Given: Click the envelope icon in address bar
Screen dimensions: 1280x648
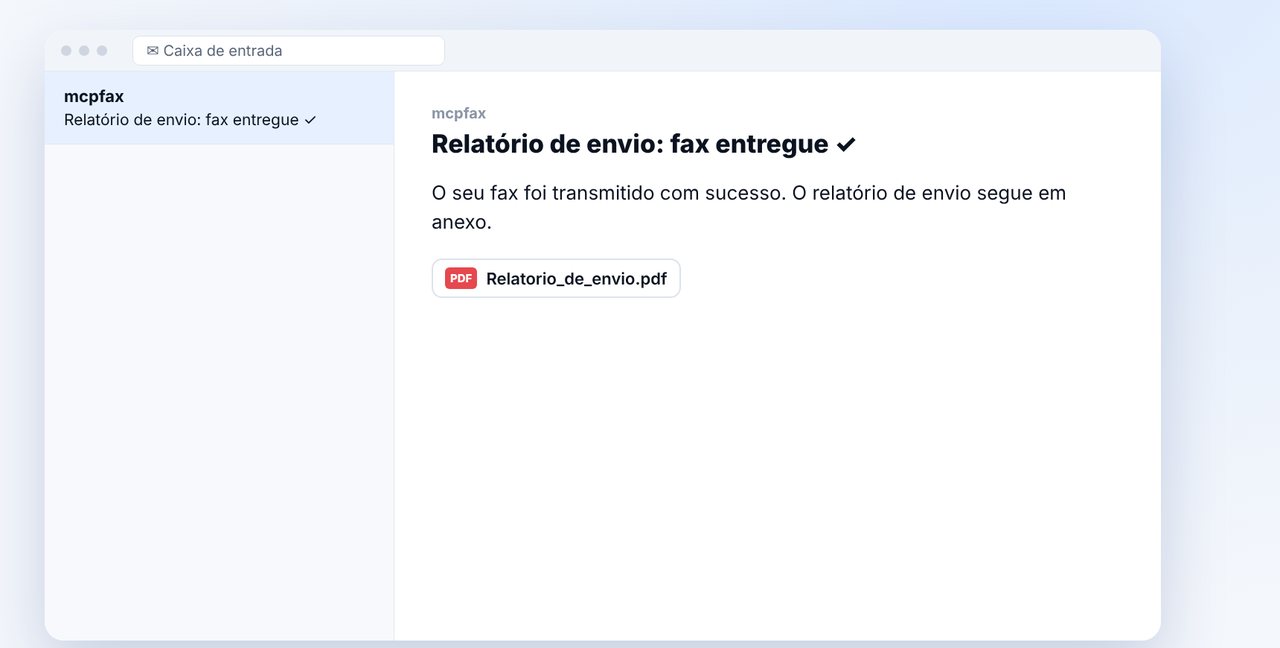Looking at the screenshot, I should [x=153, y=51].
